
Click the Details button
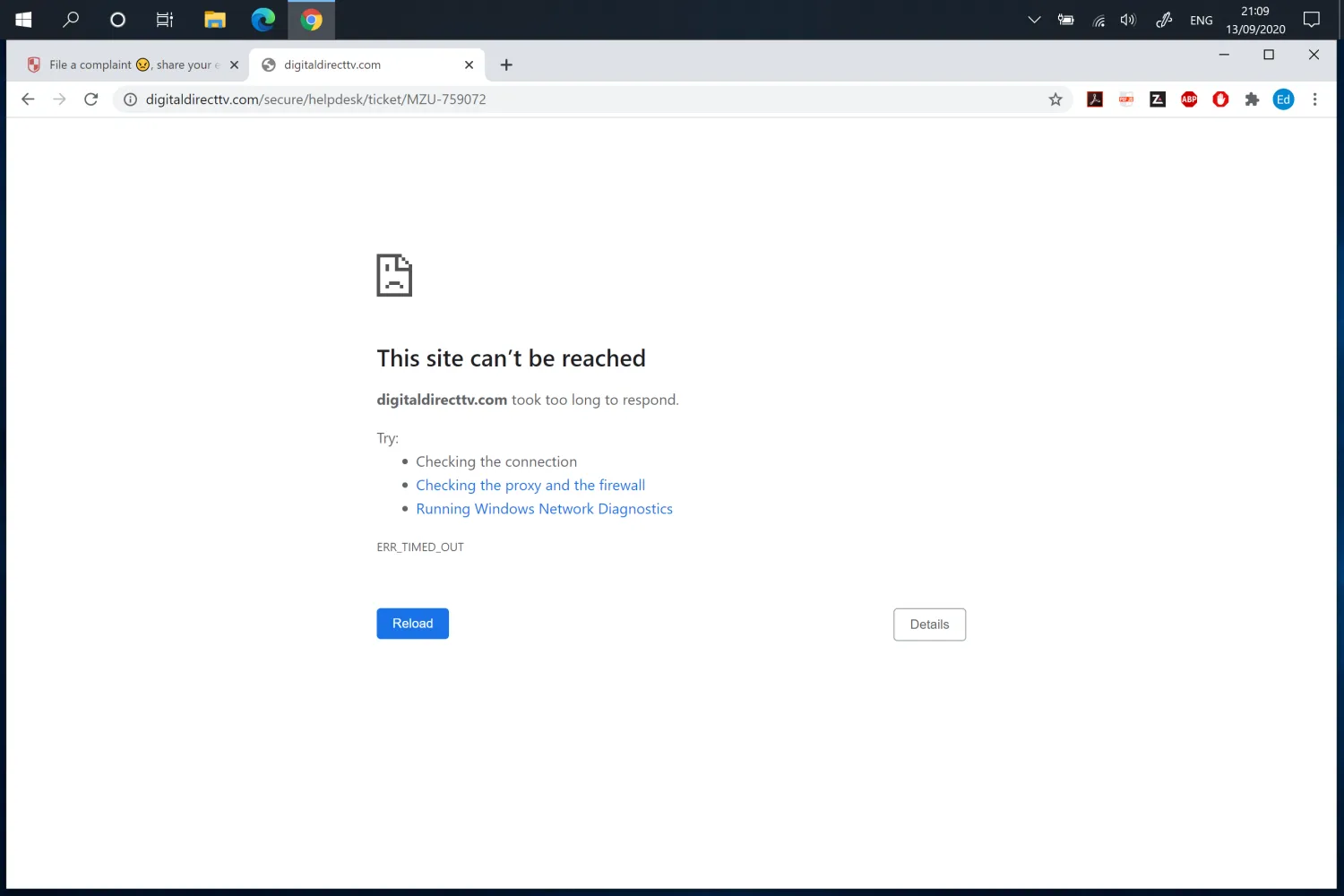coord(929,625)
